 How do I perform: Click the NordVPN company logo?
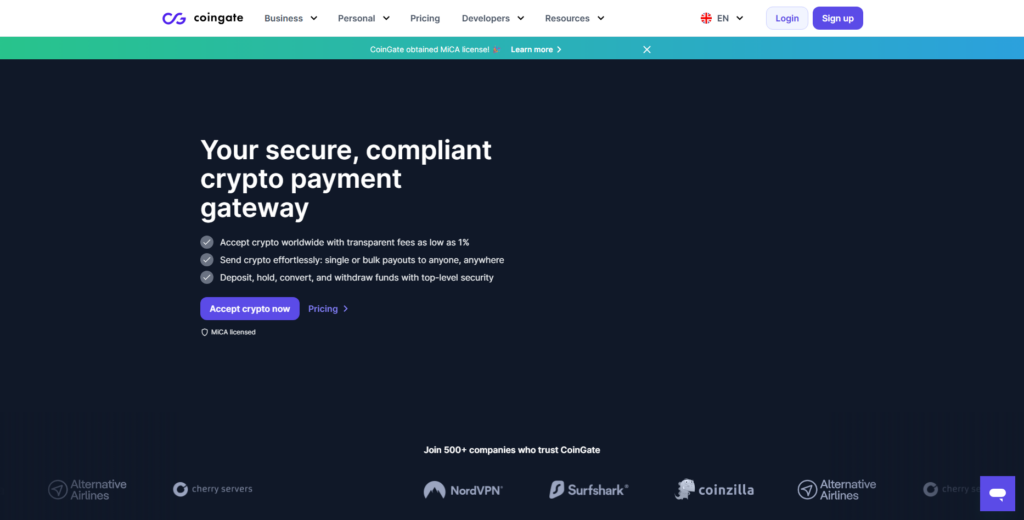coord(463,490)
